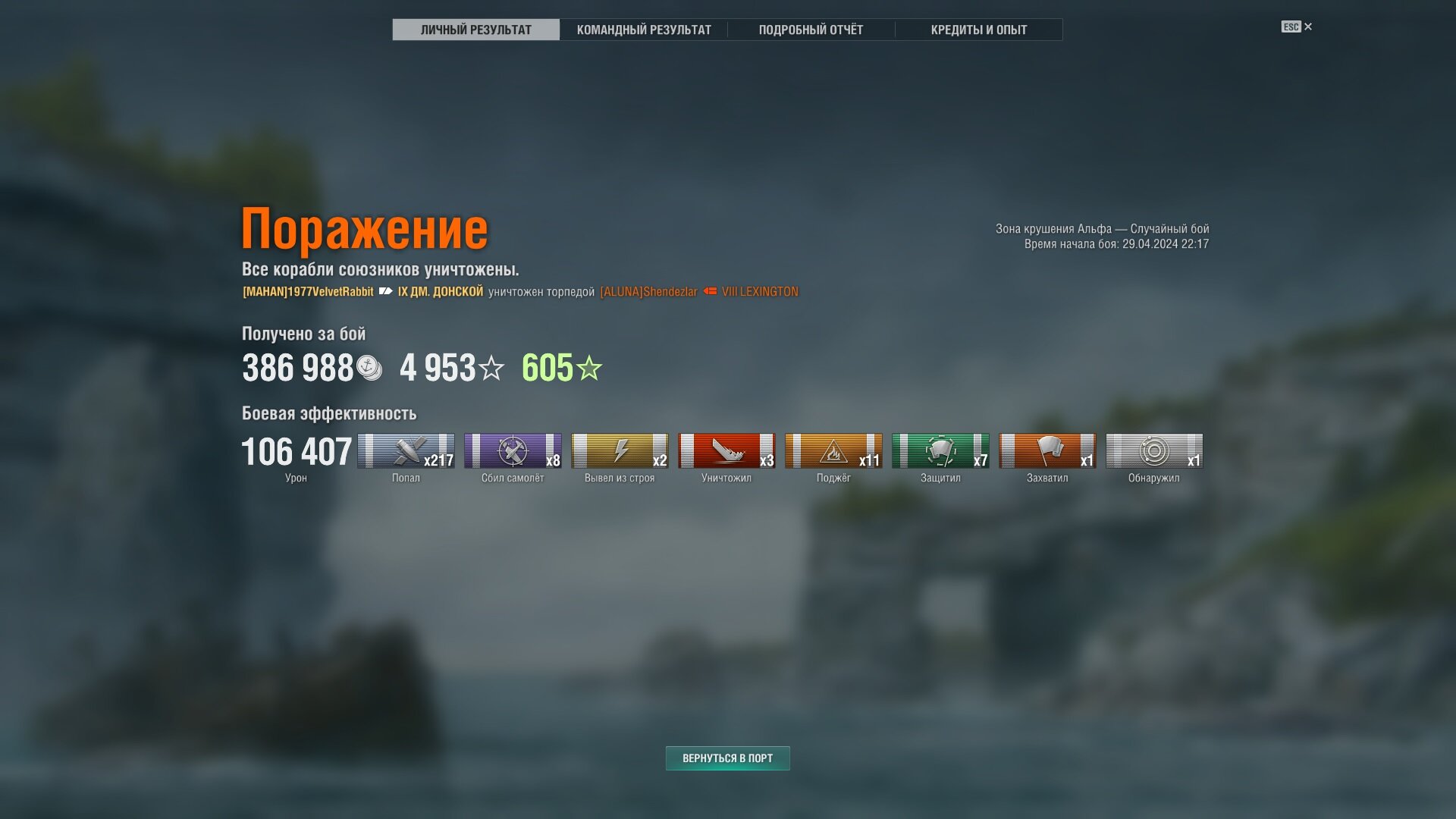Select the 'Захватил' flag ribbon

[1047, 450]
